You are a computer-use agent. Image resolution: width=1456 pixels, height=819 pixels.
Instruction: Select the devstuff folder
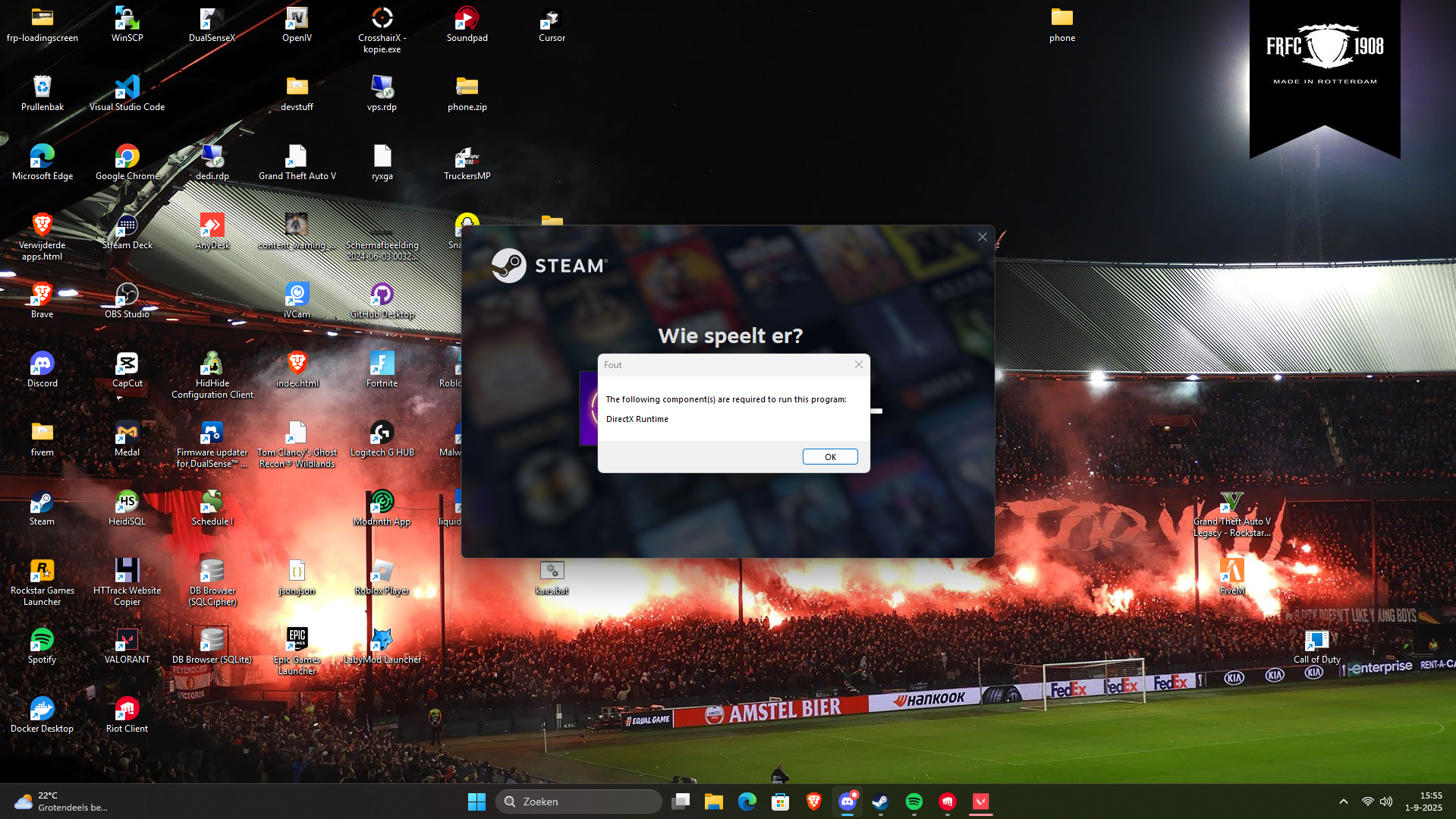click(x=297, y=94)
